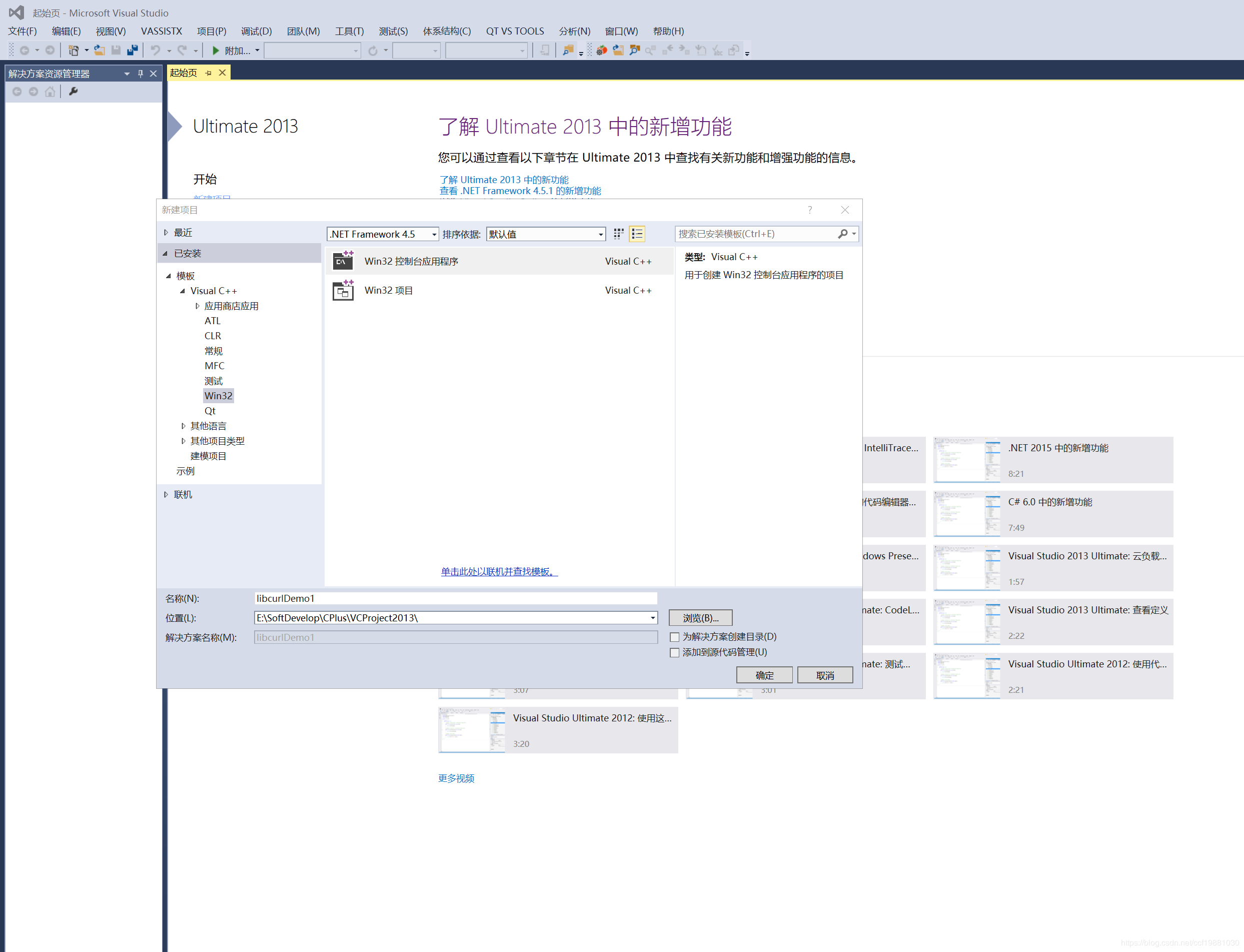Click the save all toolbar icon

[x=133, y=51]
